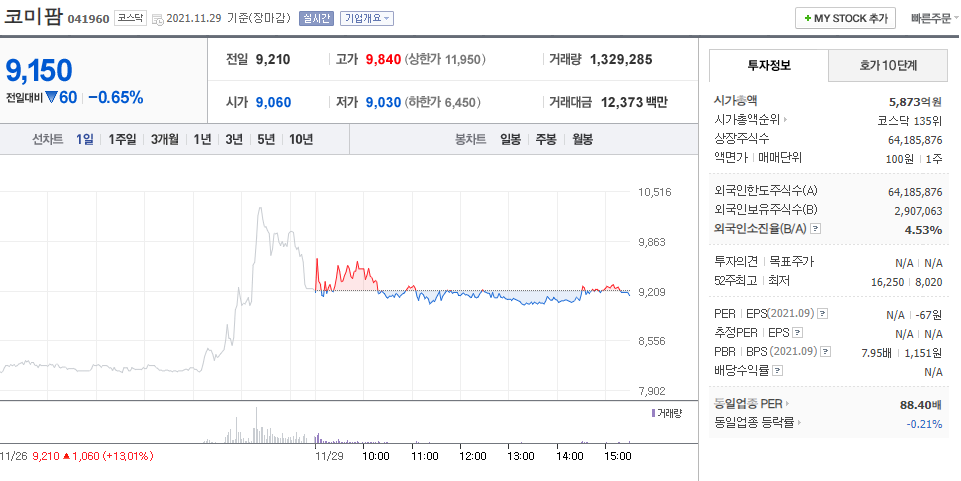Click the 상한가 11,950 text
The width and height of the screenshot is (961, 481).
pos(446,59)
